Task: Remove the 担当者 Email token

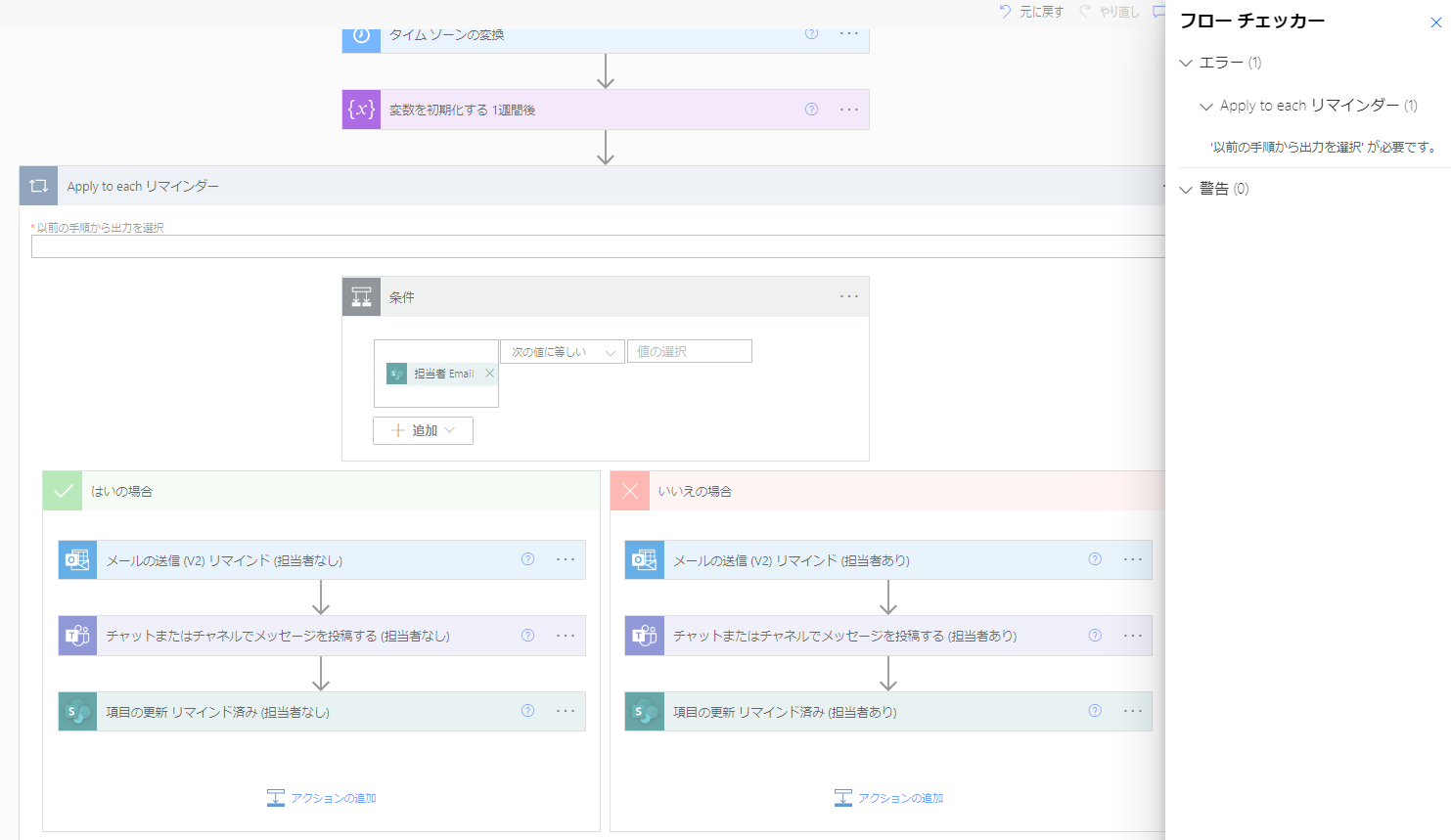Action: (x=490, y=374)
